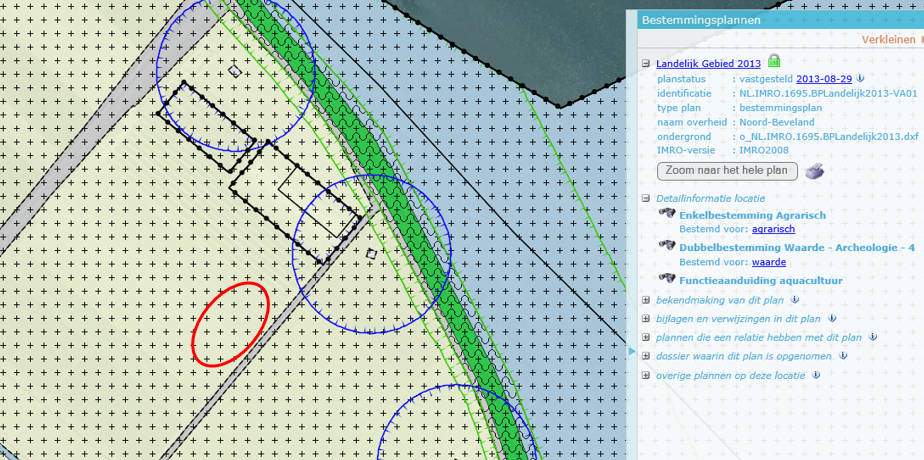This screenshot has width=924, height=460.
Task: Click o_NL.IMRO.1695.BPLandelijk2013.dxf ondergrond value
Action: pos(829,137)
